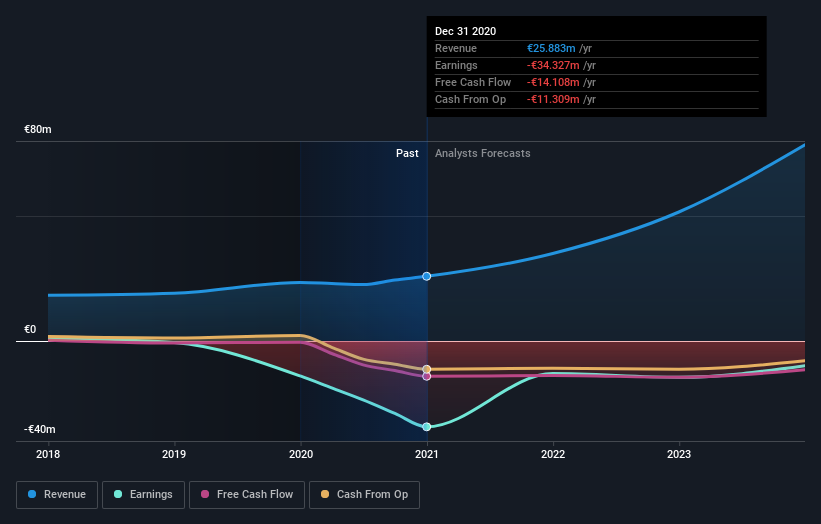Click the 2023 x-axis label

(x=679, y=454)
